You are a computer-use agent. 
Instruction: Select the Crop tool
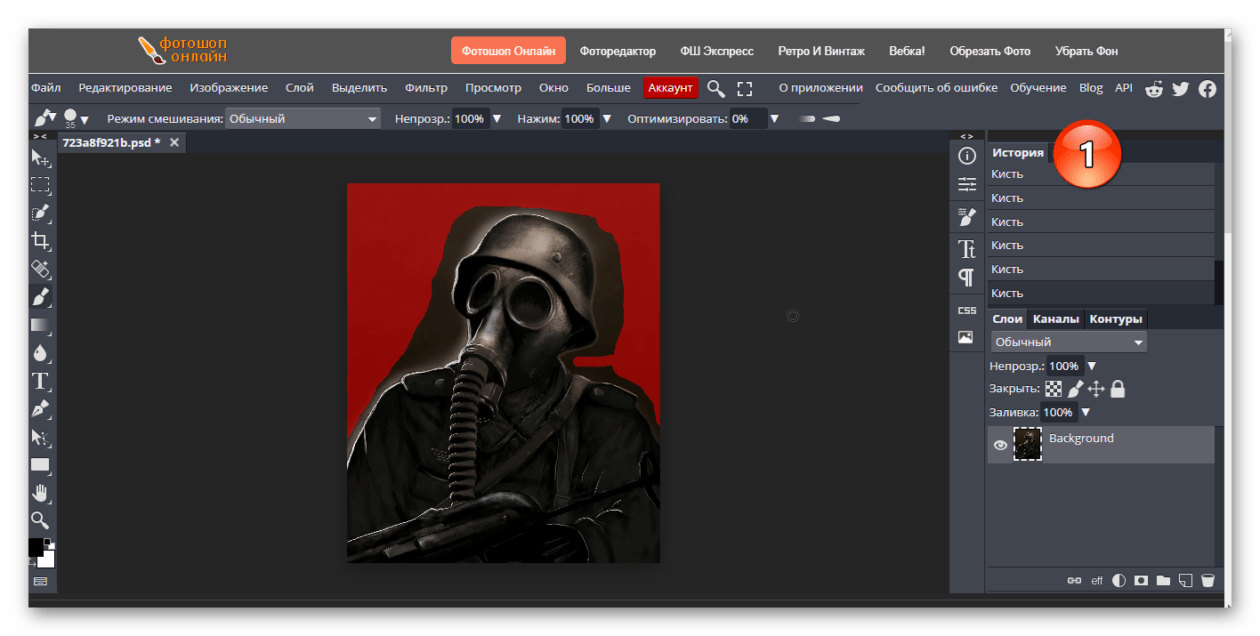coord(40,241)
